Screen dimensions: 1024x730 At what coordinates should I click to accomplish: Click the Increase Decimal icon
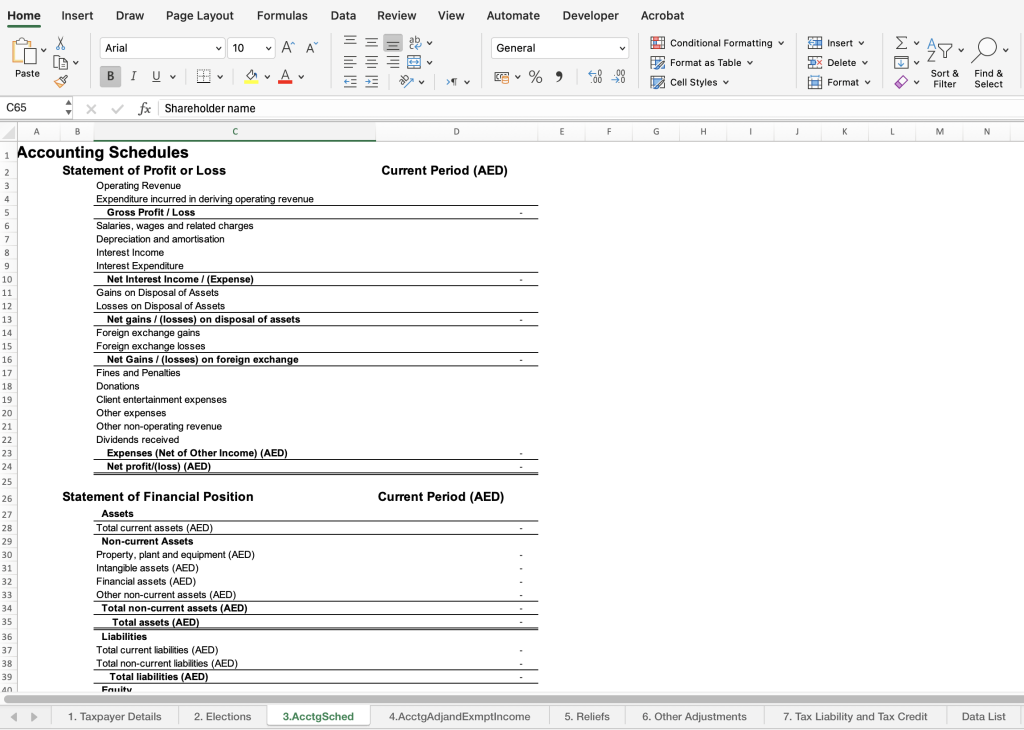594,77
